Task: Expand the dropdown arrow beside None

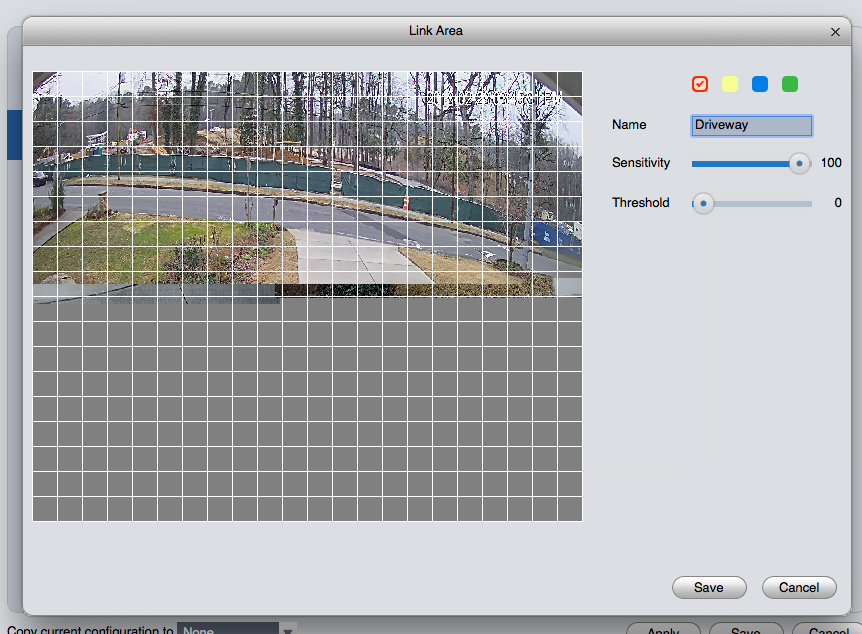Action: click(288, 629)
